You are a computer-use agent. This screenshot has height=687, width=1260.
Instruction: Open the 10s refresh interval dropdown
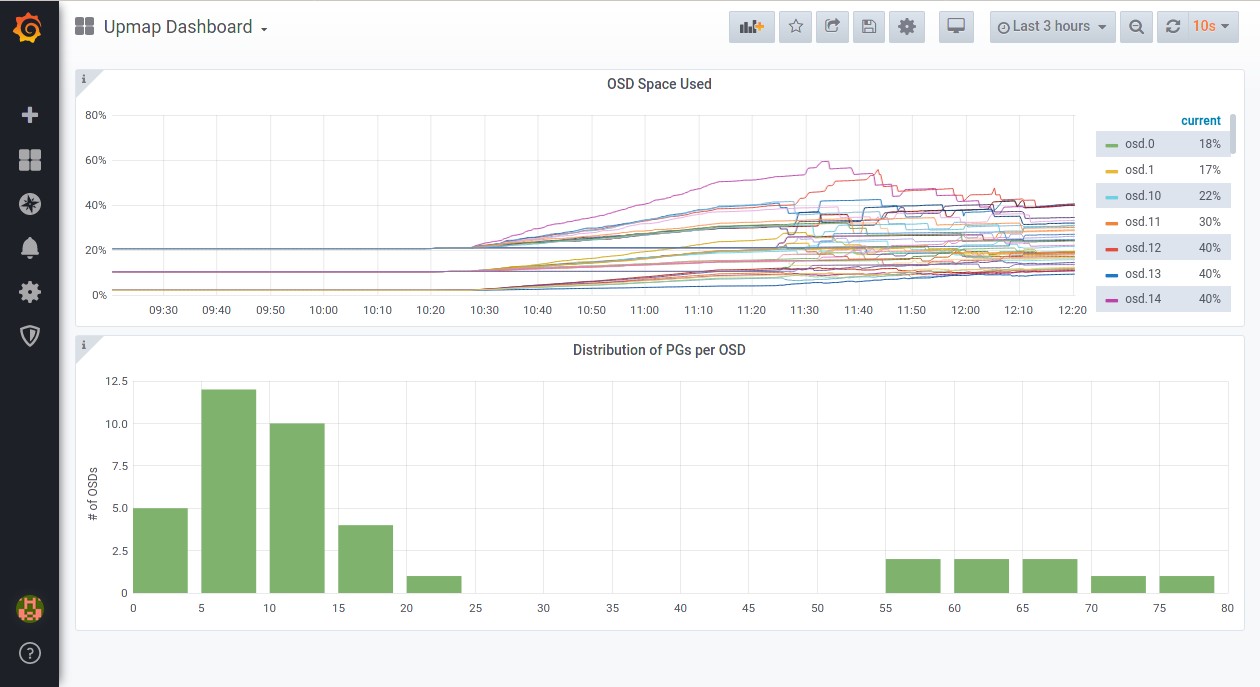coord(1213,27)
